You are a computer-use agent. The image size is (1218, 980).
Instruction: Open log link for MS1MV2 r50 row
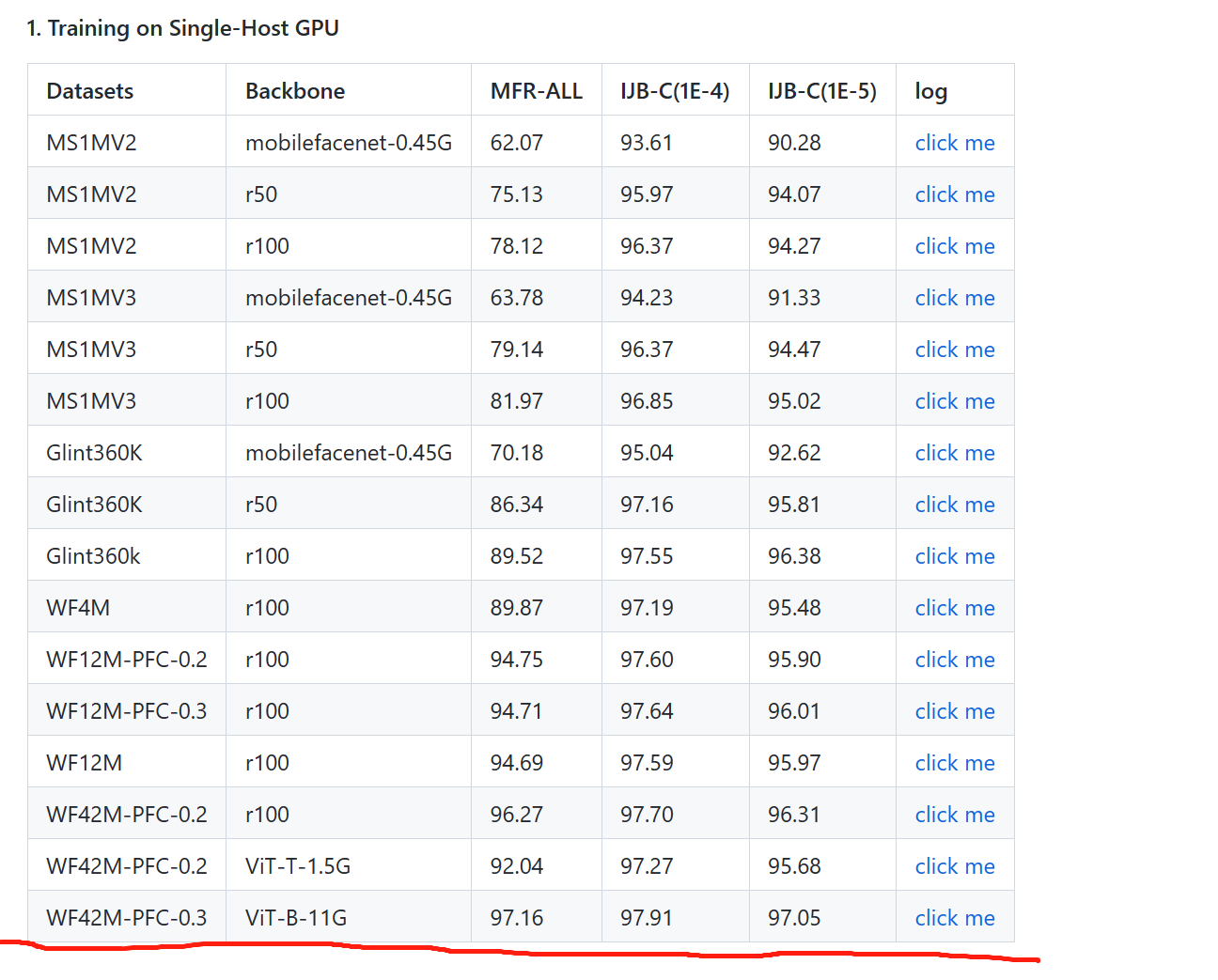[955, 194]
